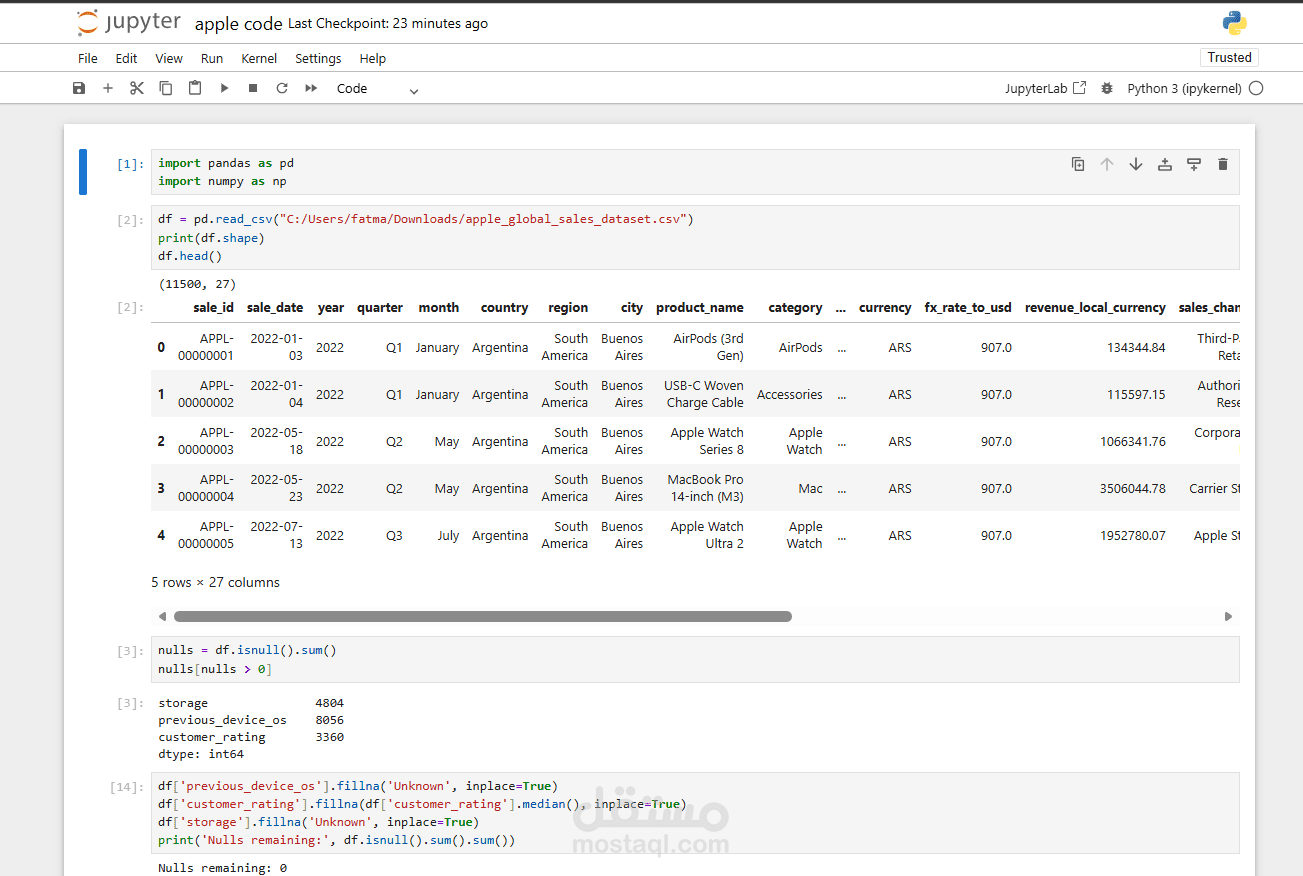Screen dimensions: 1303x876
Task: Open the Settings menu
Action: [318, 58]
